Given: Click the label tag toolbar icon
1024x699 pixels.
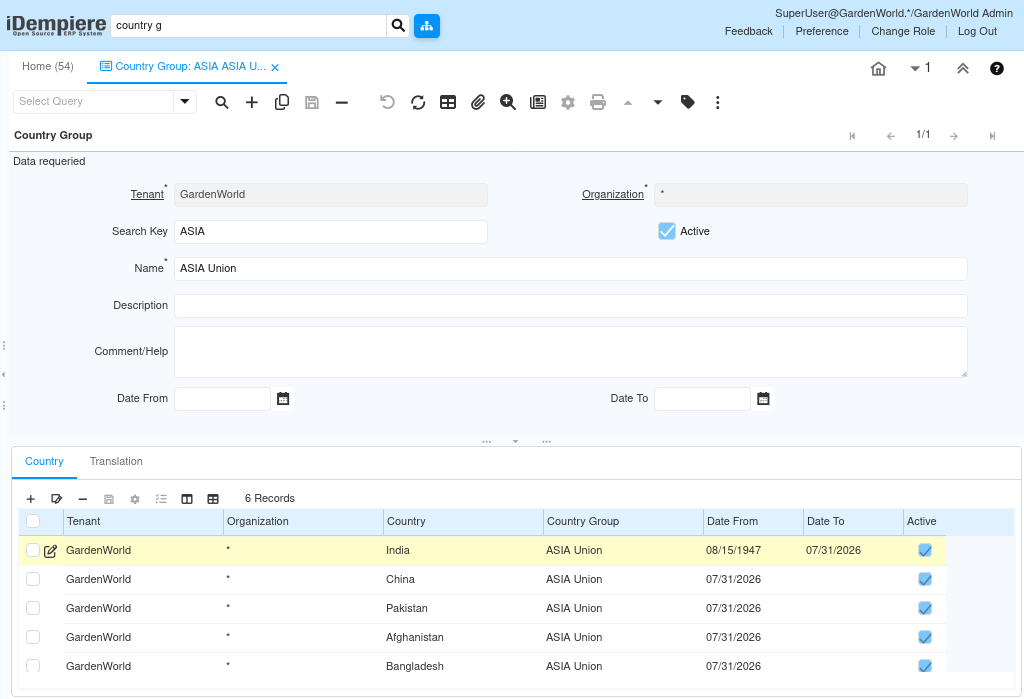Looking at the screenshot, I should pos(688,102).
